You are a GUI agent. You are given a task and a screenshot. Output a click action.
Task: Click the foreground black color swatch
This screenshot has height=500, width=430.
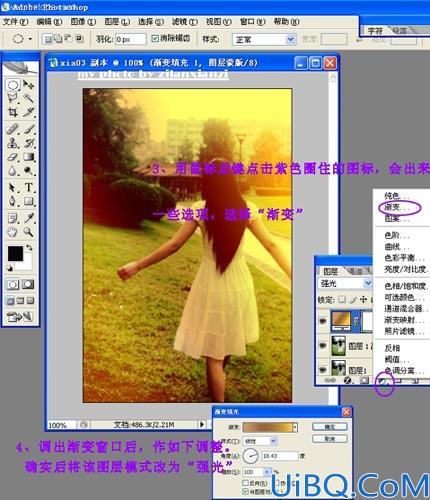(15, 254)
